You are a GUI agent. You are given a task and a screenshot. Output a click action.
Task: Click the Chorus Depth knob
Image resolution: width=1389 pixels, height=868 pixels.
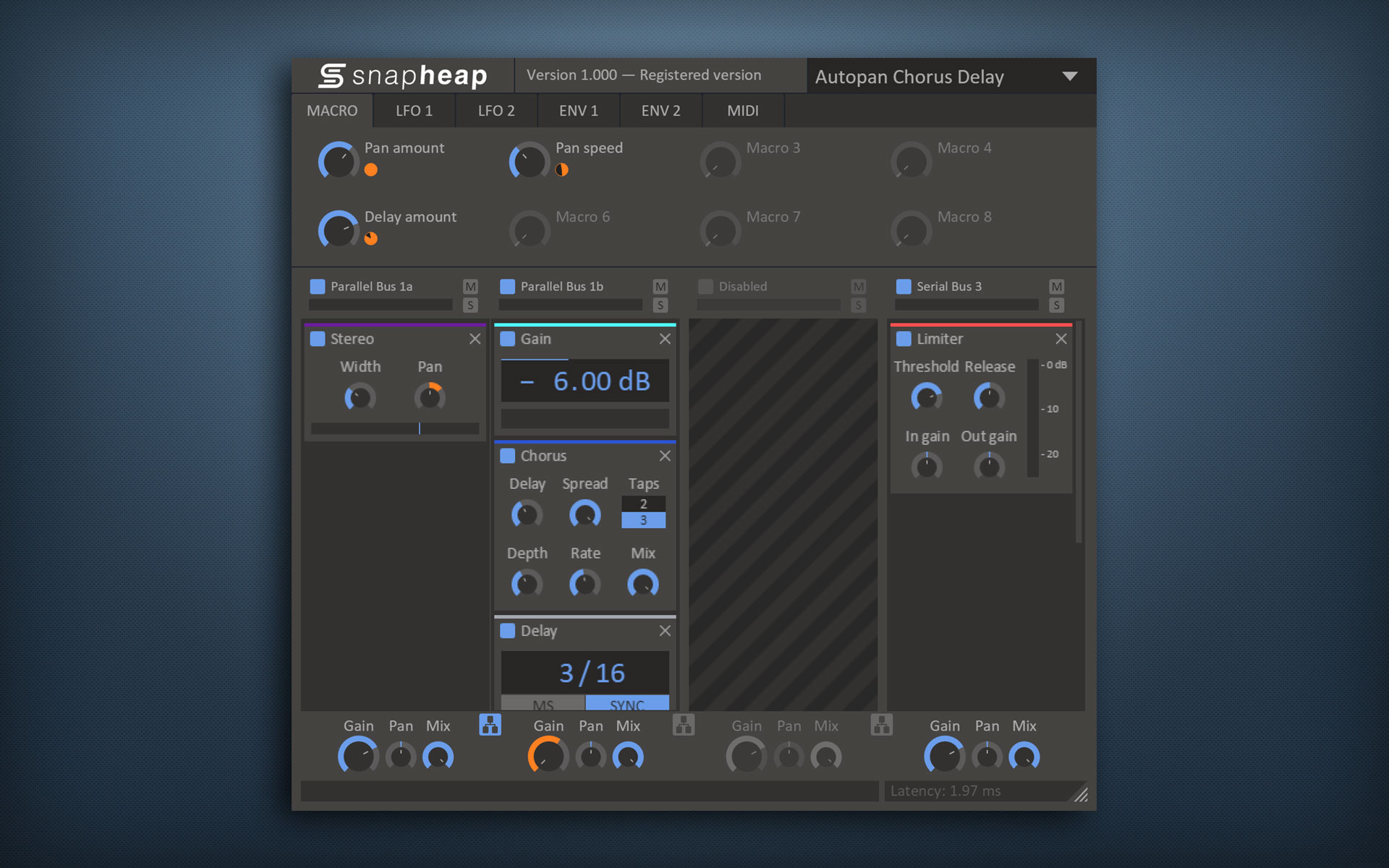point(527,584)
